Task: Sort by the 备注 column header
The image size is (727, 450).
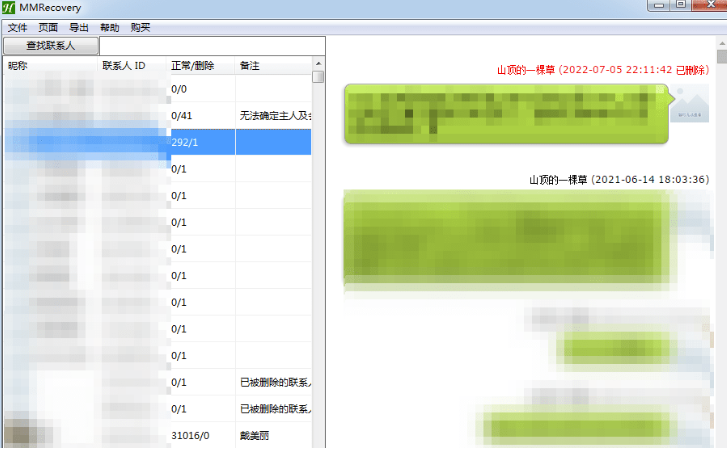Action: pos(274,66)
